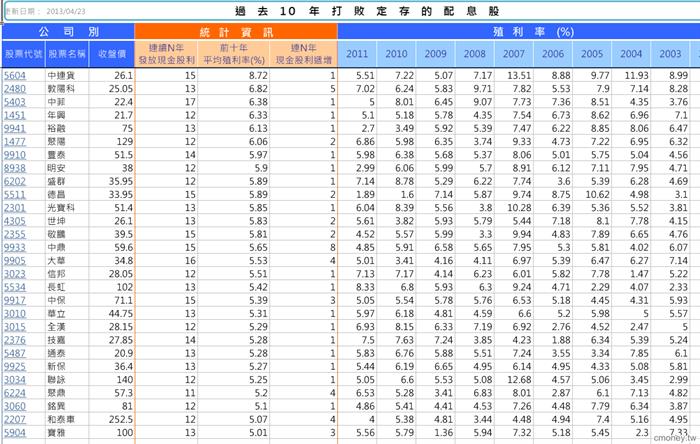Select the 2008 year column header
The height and width of the screenshot is (444, 700).
pyautogui.click(x=475, y=54)
